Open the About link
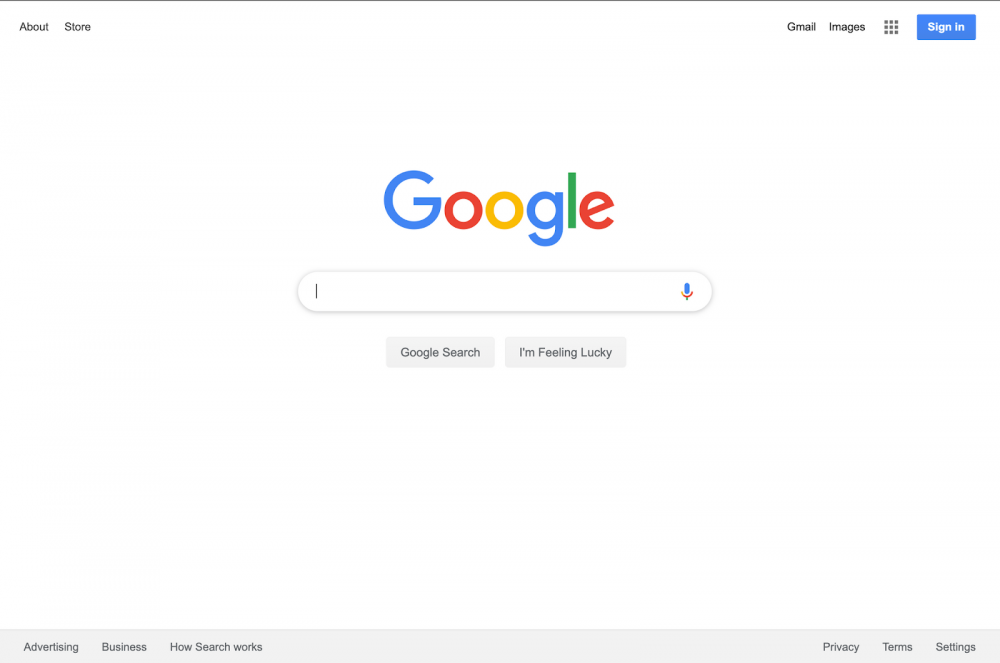This screenshot has width=1000, height=663. coord(34,27)
